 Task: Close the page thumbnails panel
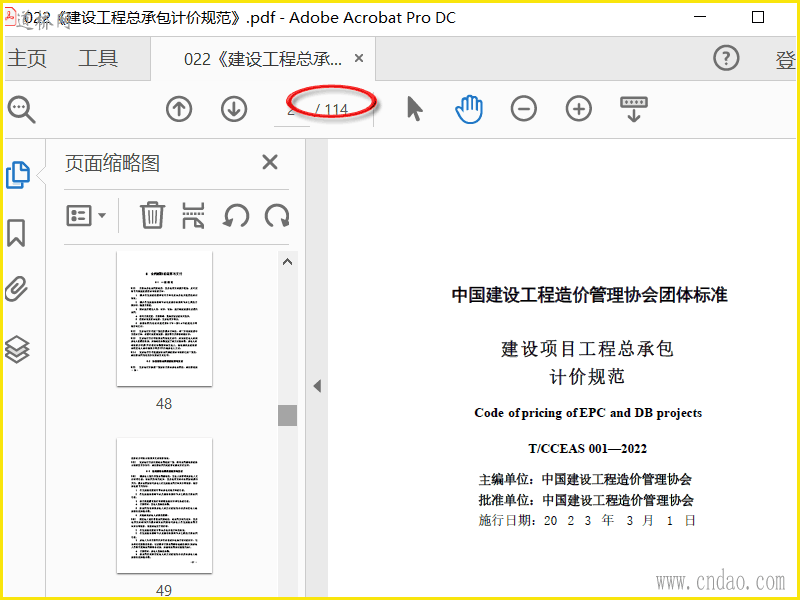click(x=270, y=163)
